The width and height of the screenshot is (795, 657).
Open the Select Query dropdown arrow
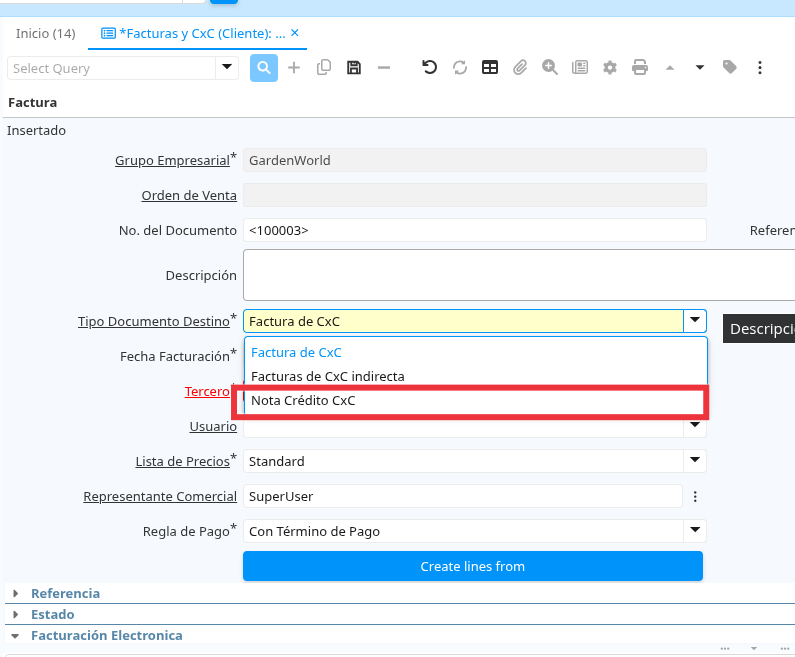227,67
